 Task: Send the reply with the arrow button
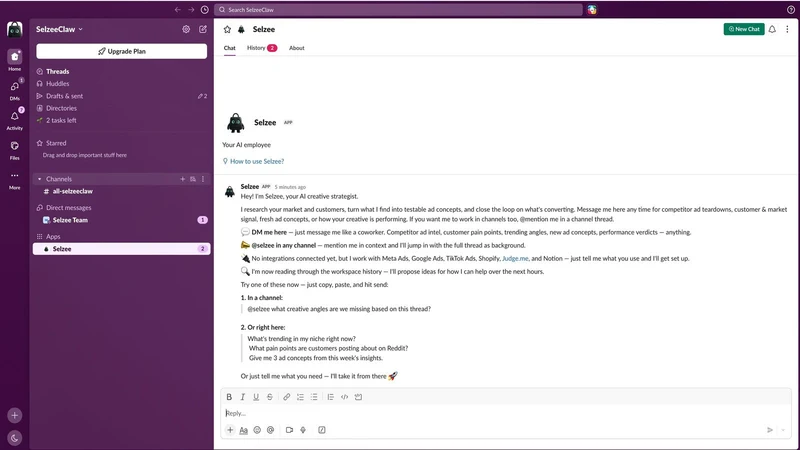coord(770,430)
